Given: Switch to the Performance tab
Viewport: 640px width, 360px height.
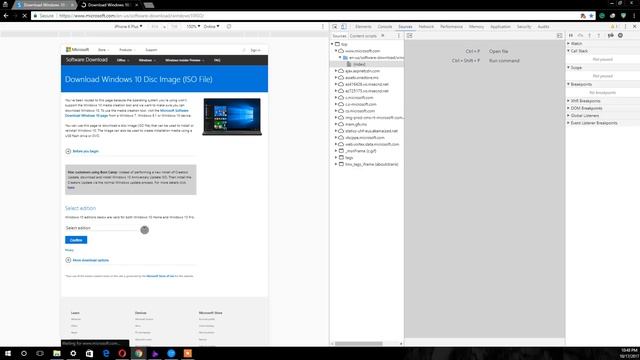Looking at the screenshot, I should tap(451, 27).
